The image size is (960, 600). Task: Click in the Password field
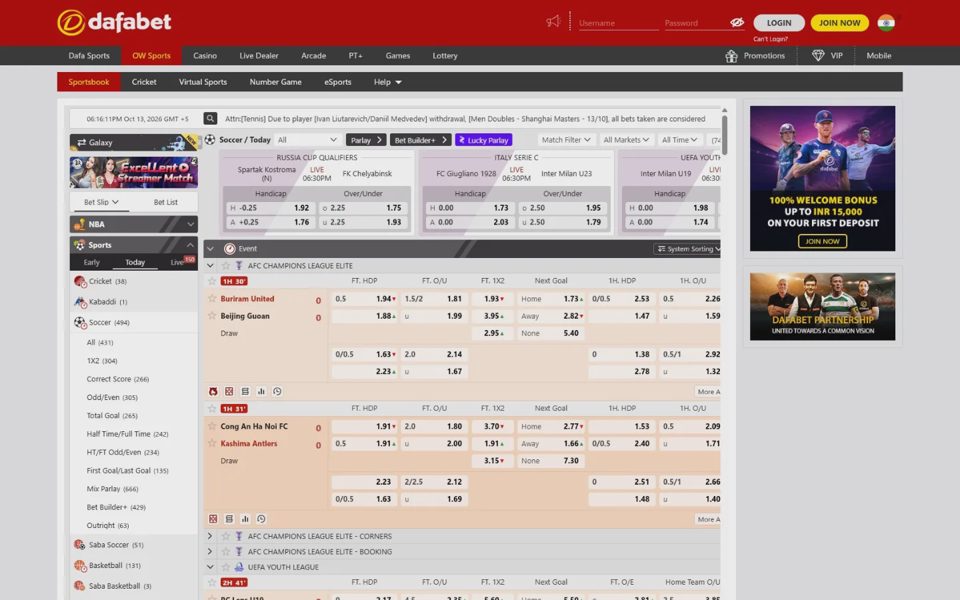tap(696, 23)
